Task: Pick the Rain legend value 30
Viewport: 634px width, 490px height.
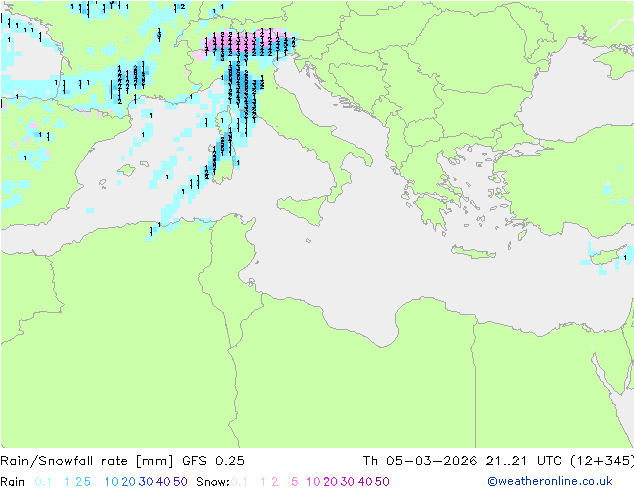Action: point(146,482)
